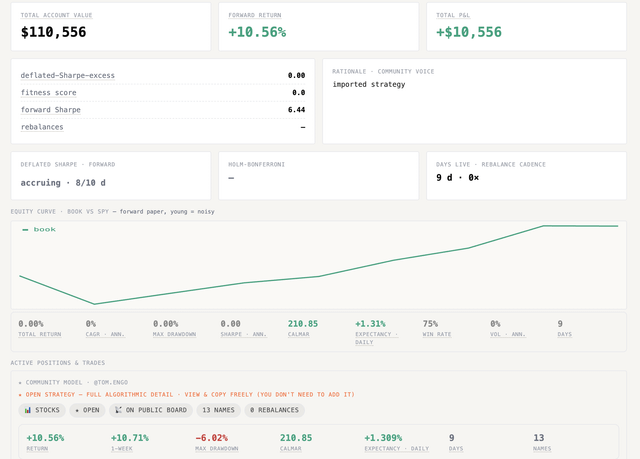Click the +1.309% expectancy daily value

383,438
